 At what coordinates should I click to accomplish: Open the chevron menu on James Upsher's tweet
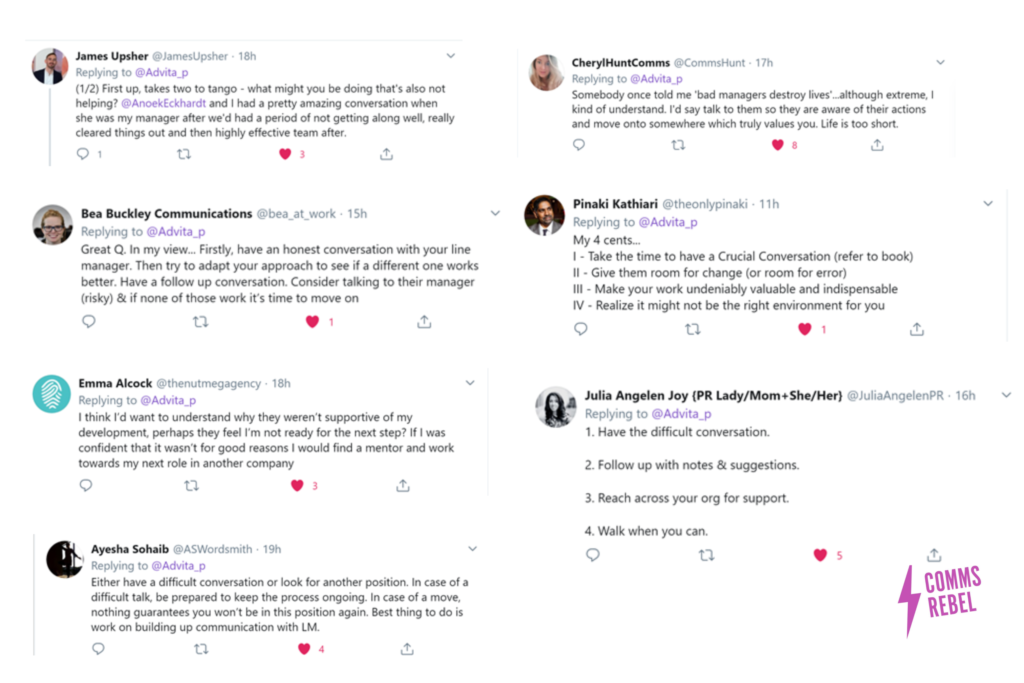pyautogui.click(x=451, y=56)
